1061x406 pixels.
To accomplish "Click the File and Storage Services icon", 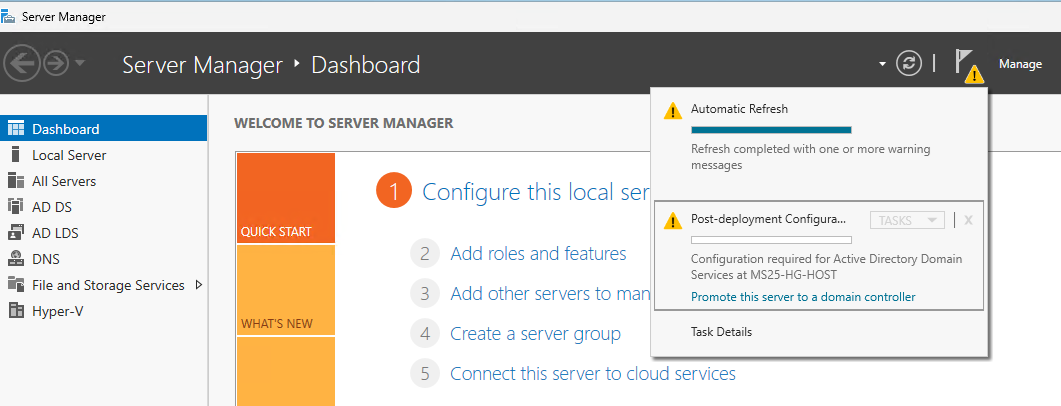I will (x=16, y=285).
